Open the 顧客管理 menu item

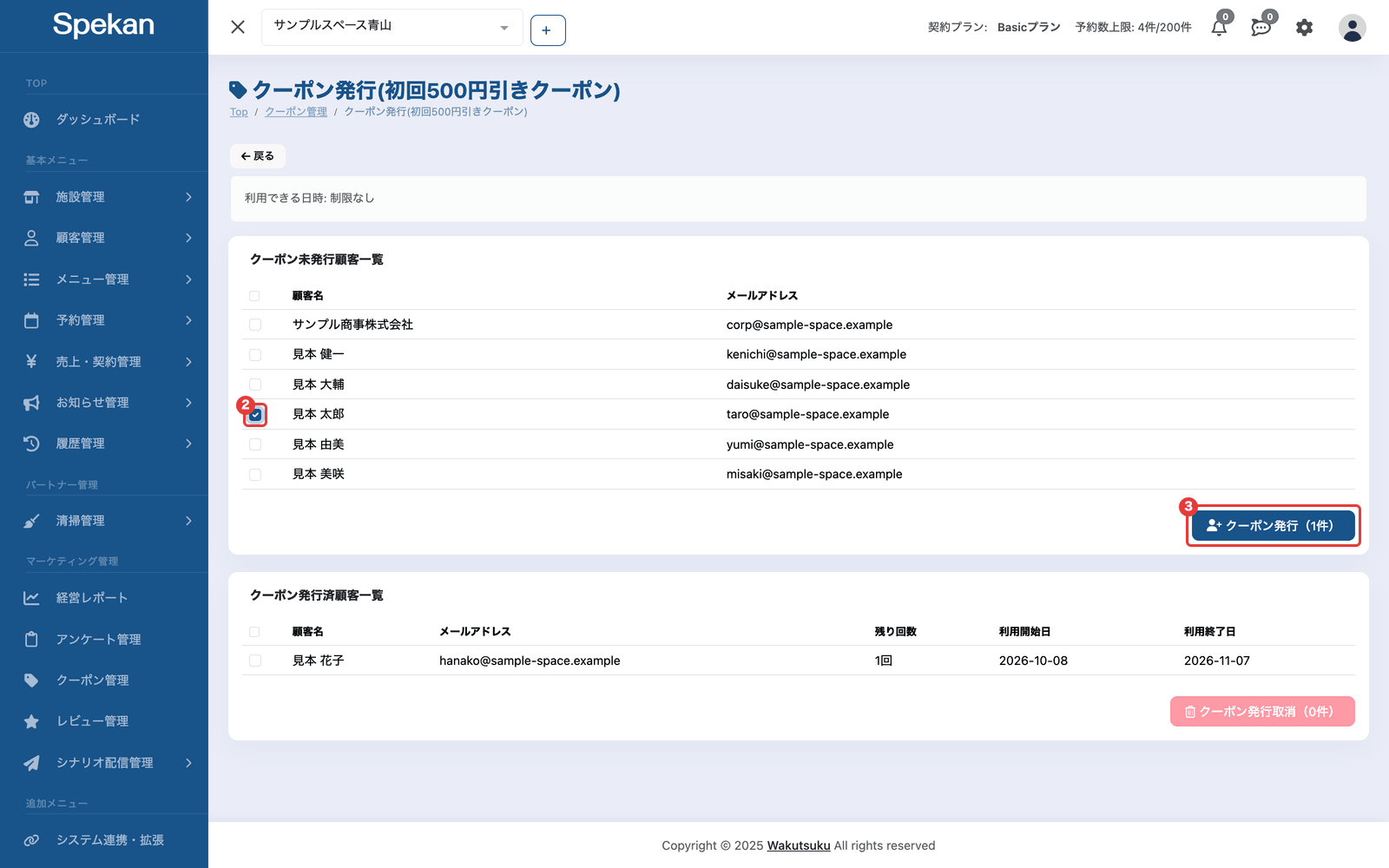pyautogui.click(x=104, y=238)
